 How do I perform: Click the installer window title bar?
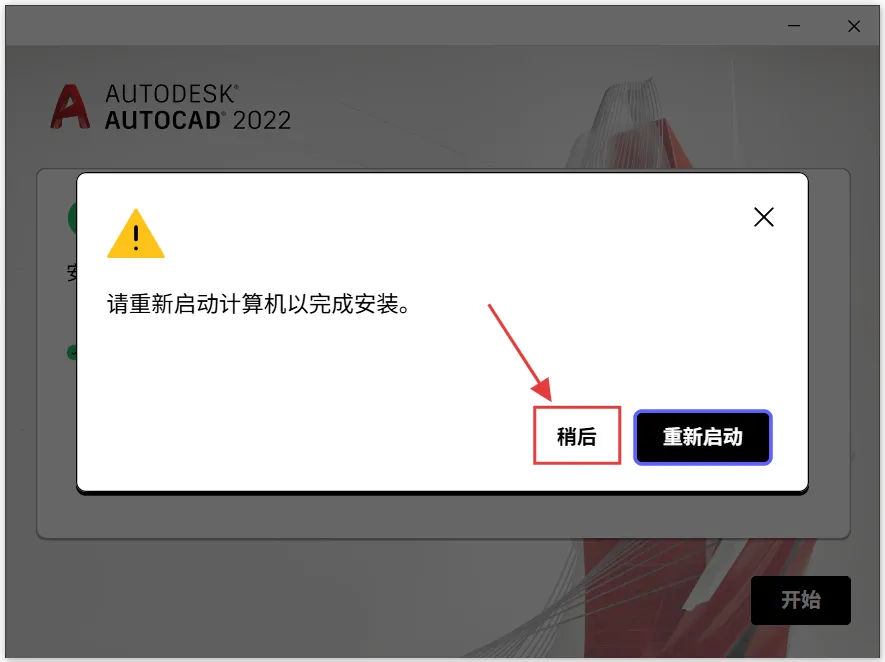(x=395, y=26)
